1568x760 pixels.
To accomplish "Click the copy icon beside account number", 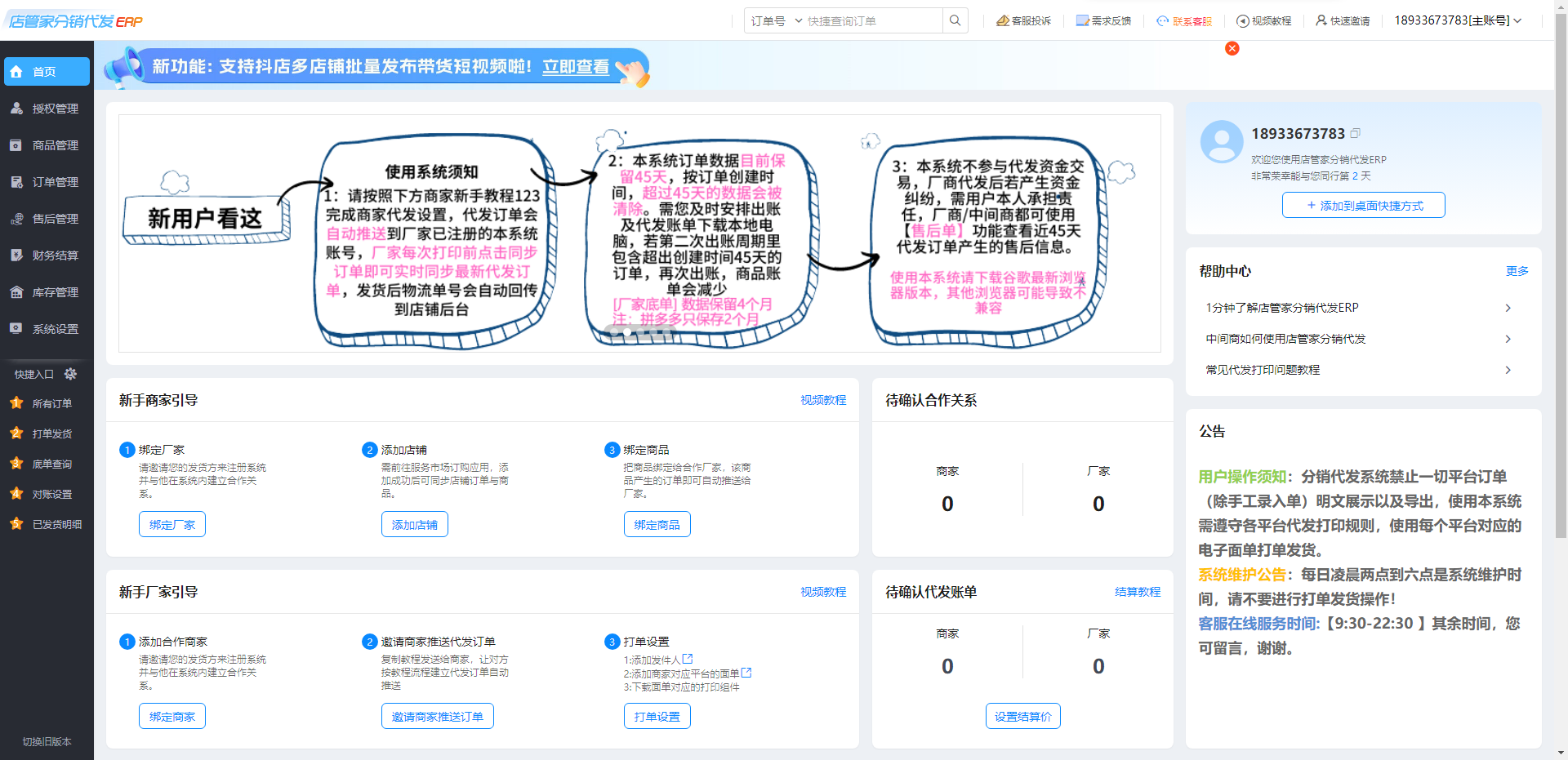I will 1356,133.
